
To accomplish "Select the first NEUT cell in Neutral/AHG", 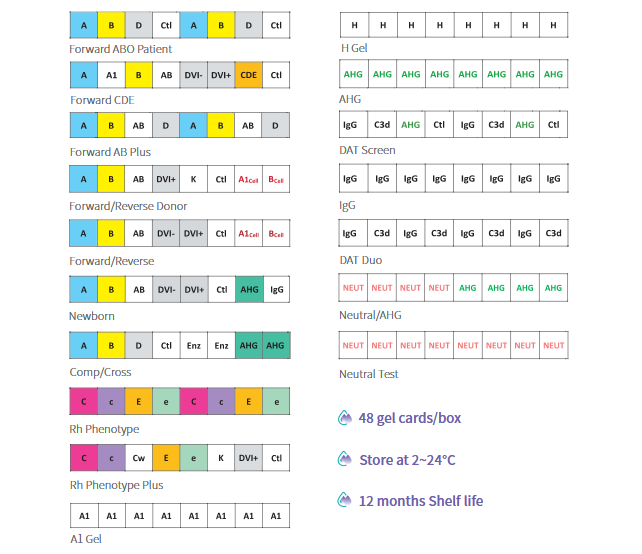I will click(353, 288).
